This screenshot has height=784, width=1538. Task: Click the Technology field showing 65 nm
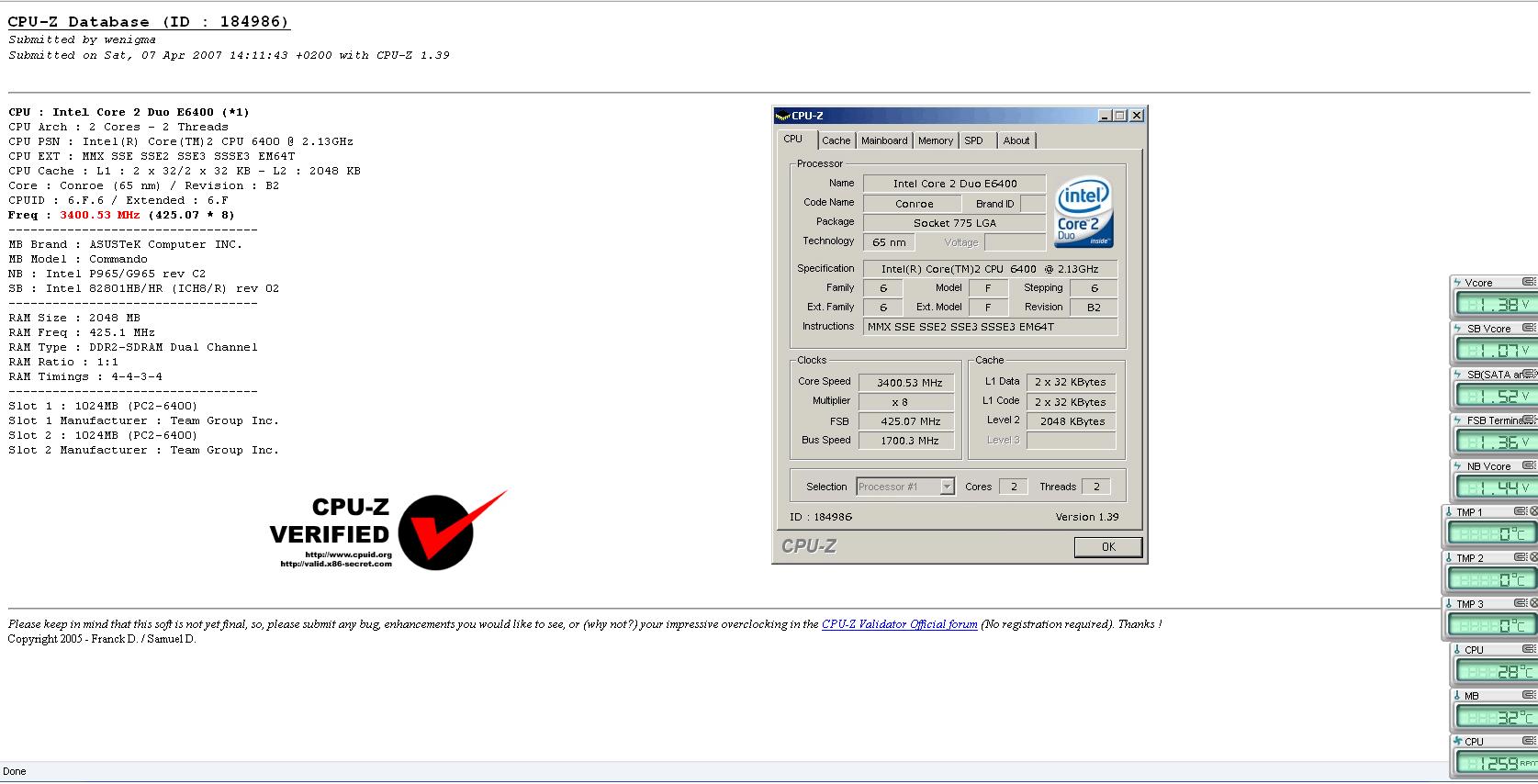click(889, 242)
